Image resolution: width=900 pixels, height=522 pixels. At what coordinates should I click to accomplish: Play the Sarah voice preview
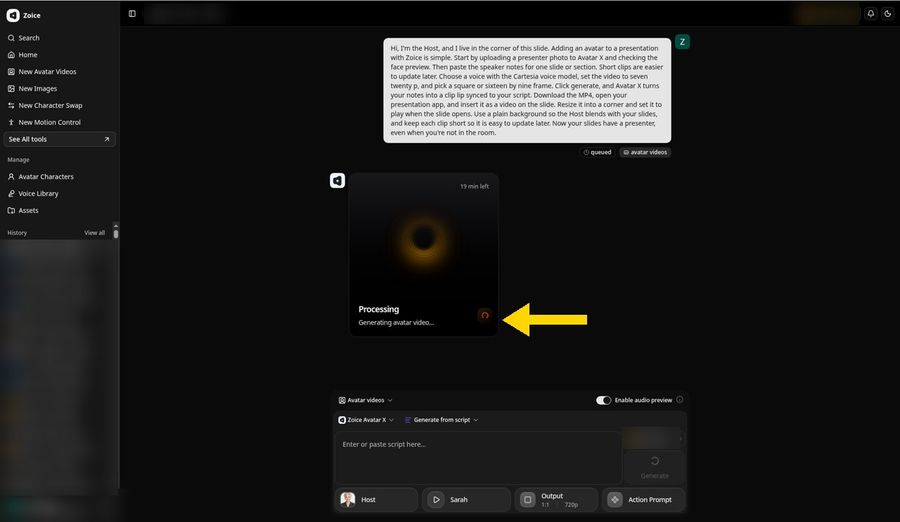(436, 500)
